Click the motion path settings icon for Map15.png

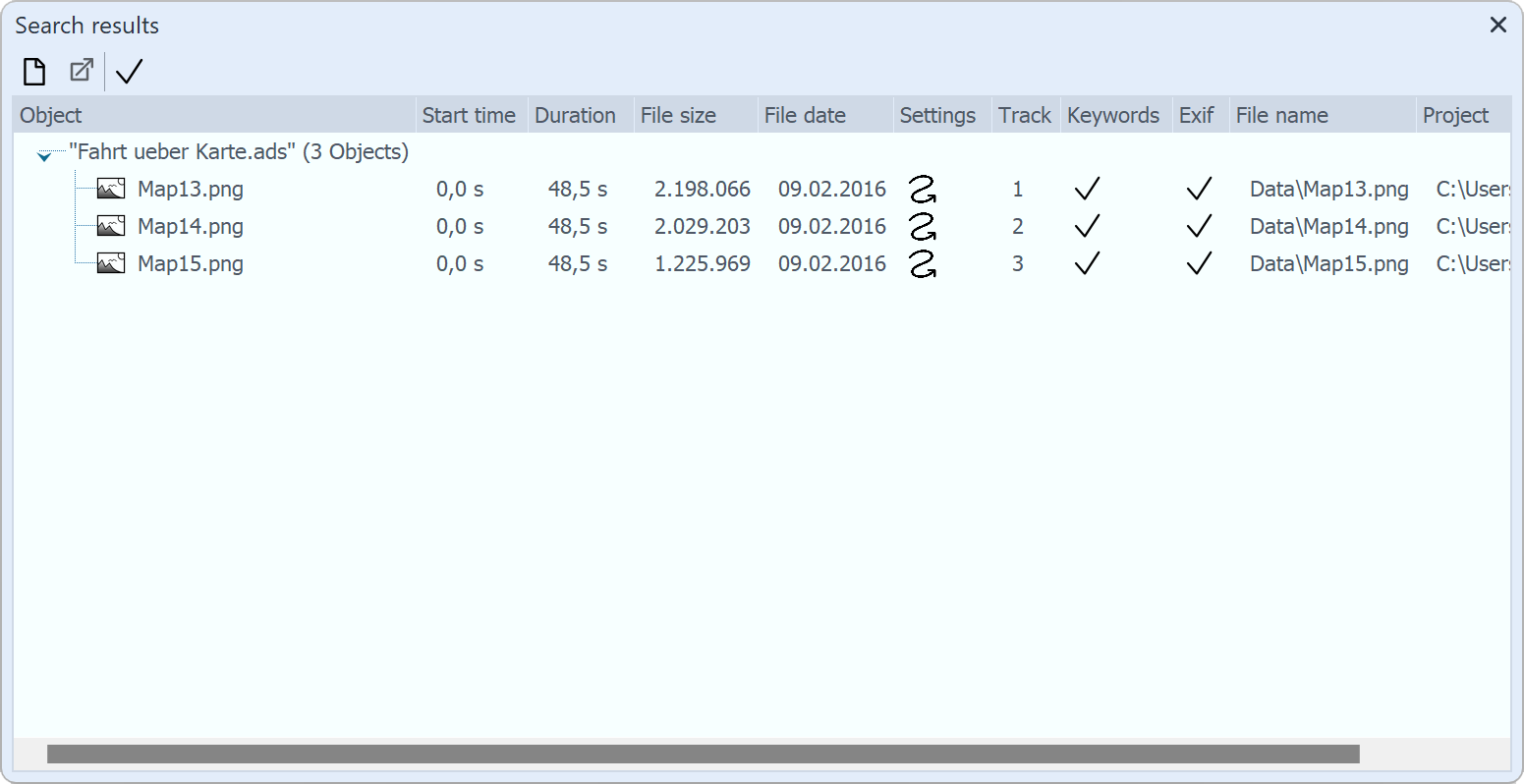click(922, 264)
